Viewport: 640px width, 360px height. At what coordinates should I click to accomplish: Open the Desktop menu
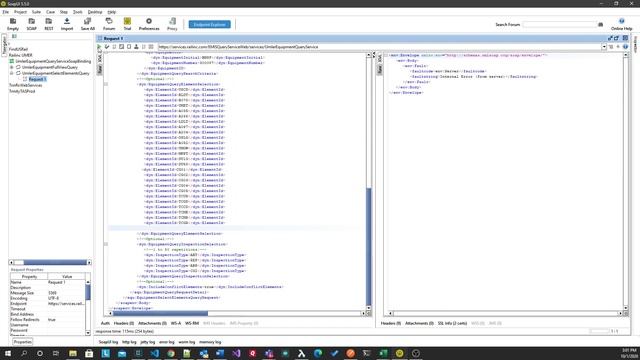[95, 12]
